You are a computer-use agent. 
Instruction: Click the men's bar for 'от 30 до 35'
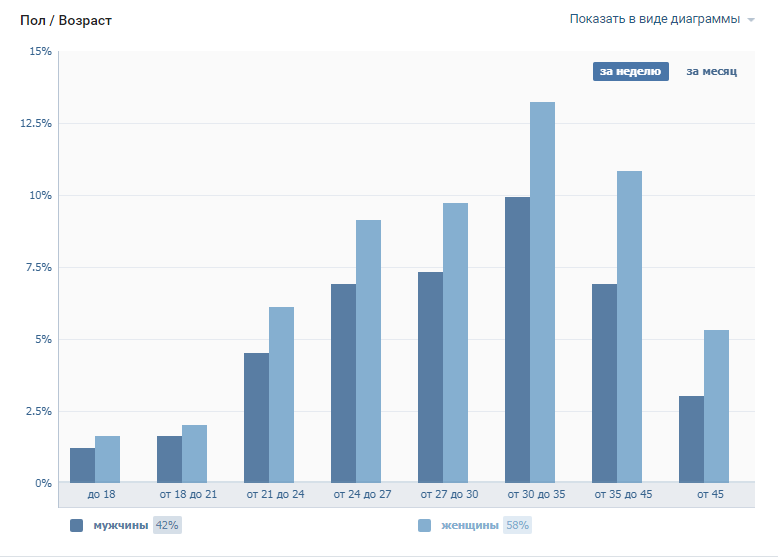(x=518, y=340)
